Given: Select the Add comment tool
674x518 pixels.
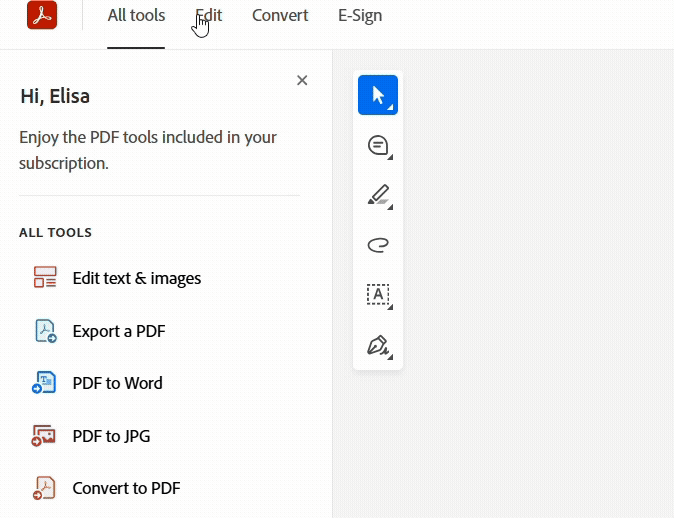Looking at the screenshot, I should coord(378,145).
